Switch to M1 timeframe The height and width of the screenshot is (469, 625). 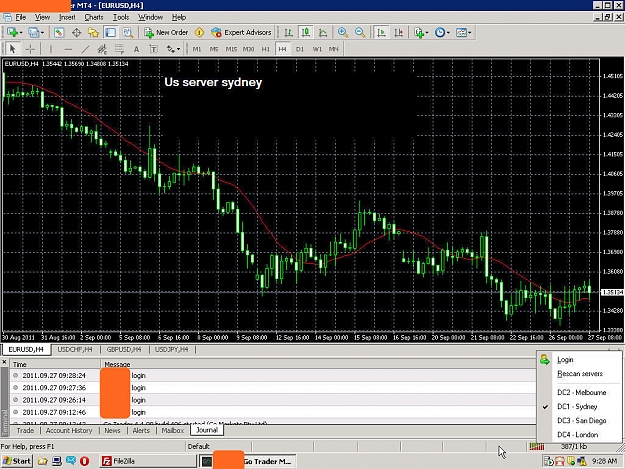click(x=197, y=49)
